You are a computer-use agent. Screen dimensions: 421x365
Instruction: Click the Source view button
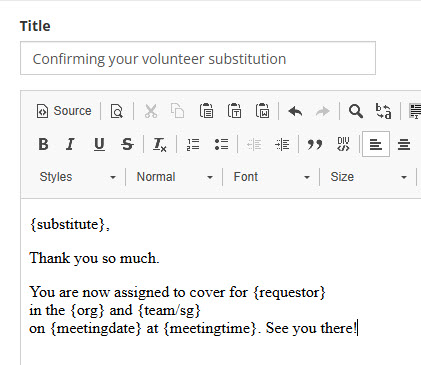click(64, 111)
